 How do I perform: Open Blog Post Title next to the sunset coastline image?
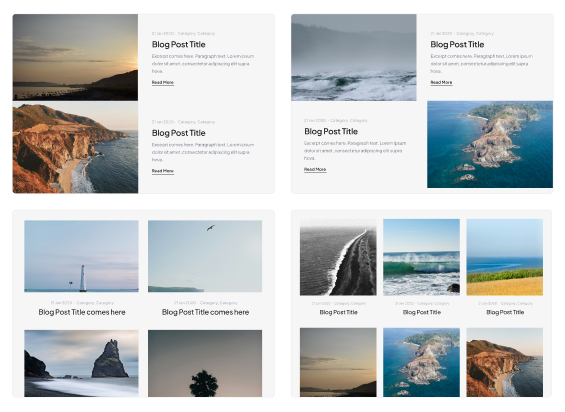click(x=178, y=44)
